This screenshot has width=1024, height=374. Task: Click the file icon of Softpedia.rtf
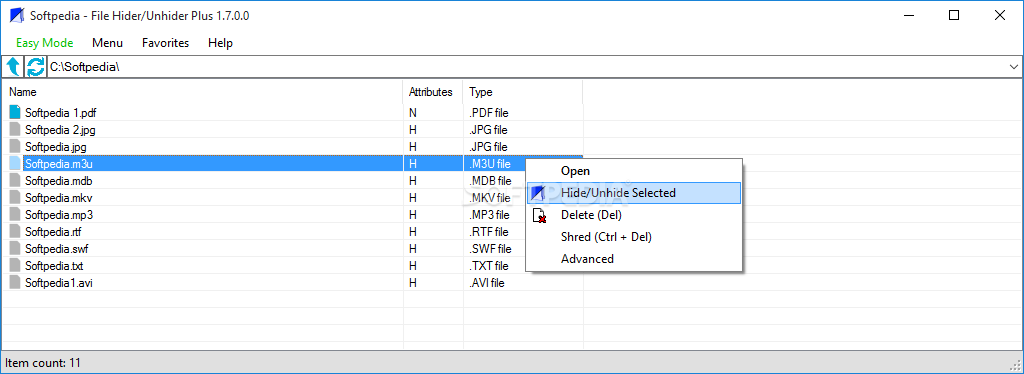pyautogui.click(x=15, y=231)
